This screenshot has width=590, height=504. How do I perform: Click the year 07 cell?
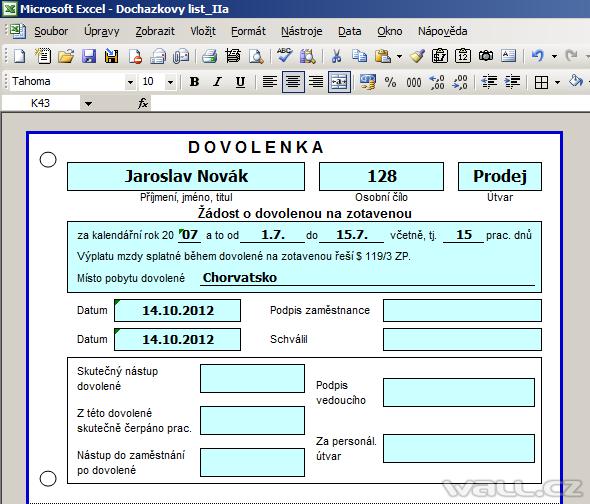point(189,235)
